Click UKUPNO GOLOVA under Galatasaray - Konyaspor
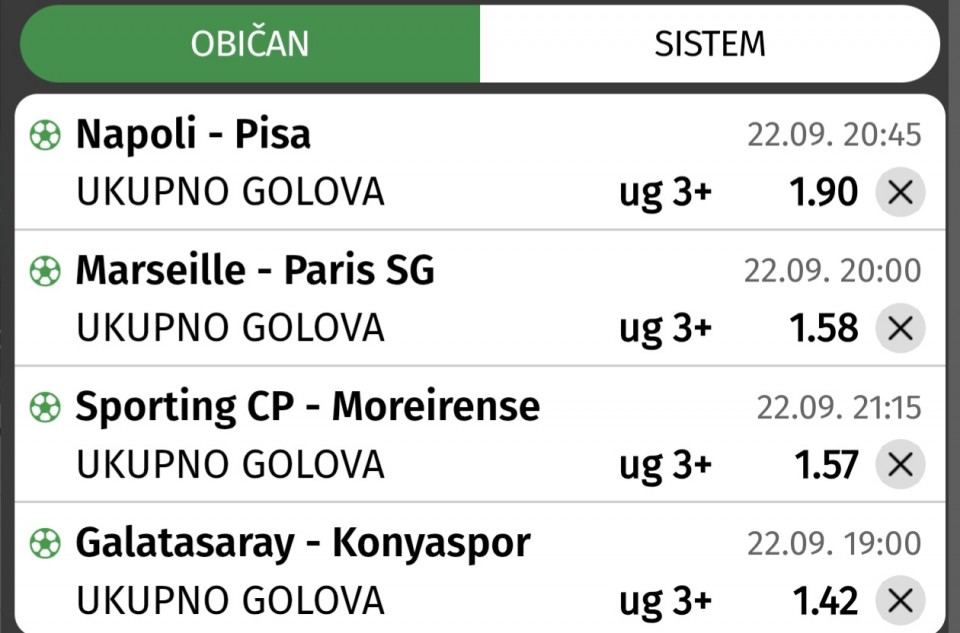960x633 pixels. coord(230,600)
